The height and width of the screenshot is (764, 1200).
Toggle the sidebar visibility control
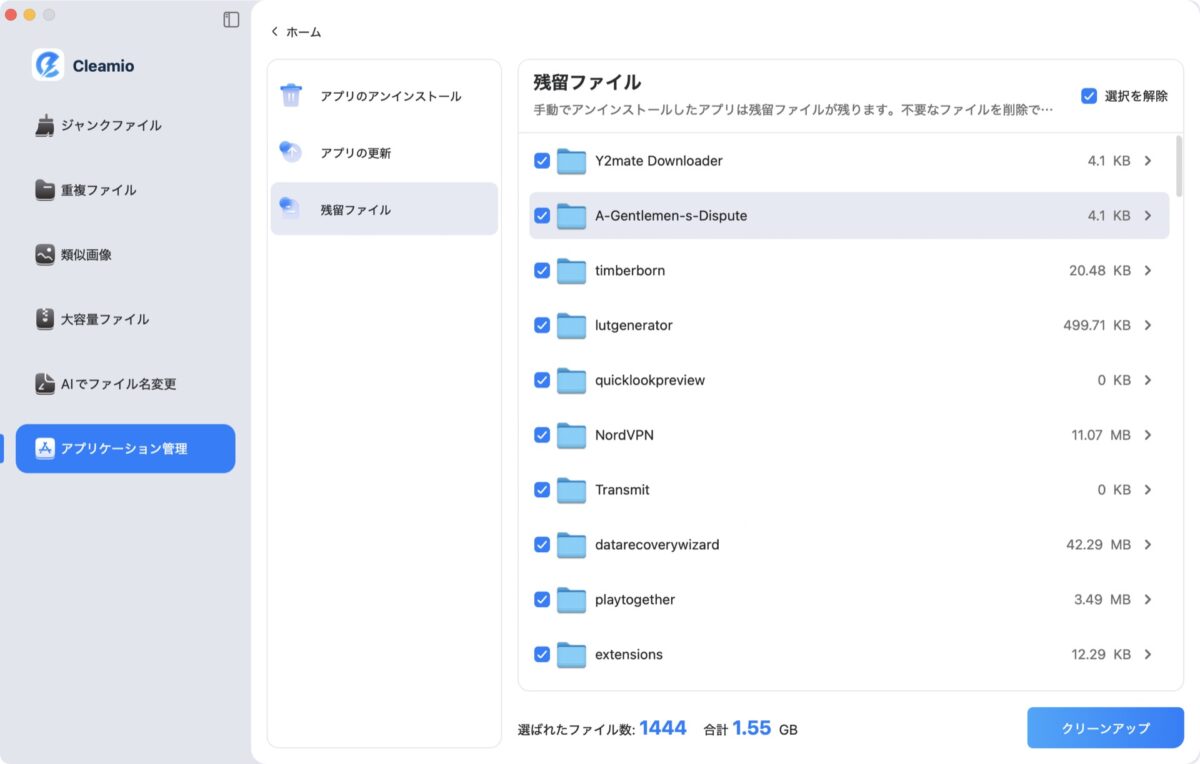pyautogui.click(x=231, y=20)
